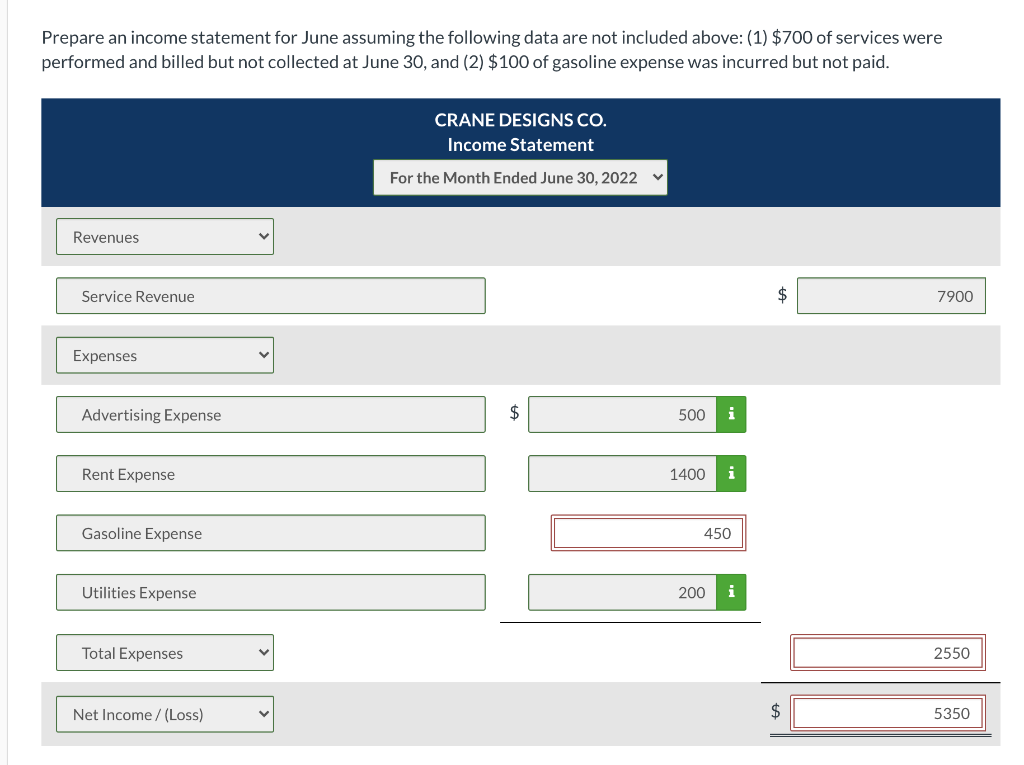Click the Advertising Expense account field
Viewport: 1024px width, 765px height.
(270, 414)
